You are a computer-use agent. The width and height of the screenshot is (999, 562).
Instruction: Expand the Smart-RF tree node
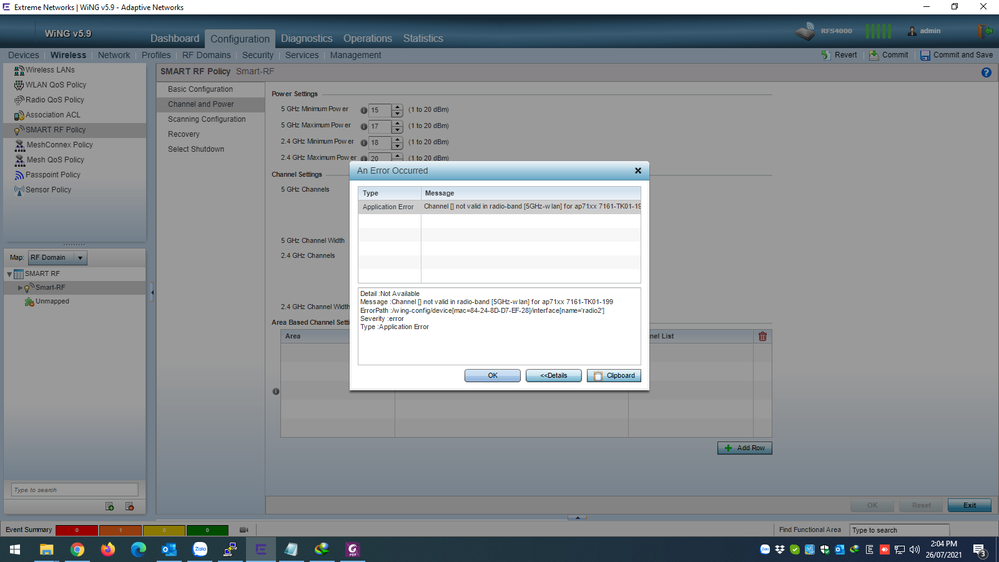coord(20,288)
